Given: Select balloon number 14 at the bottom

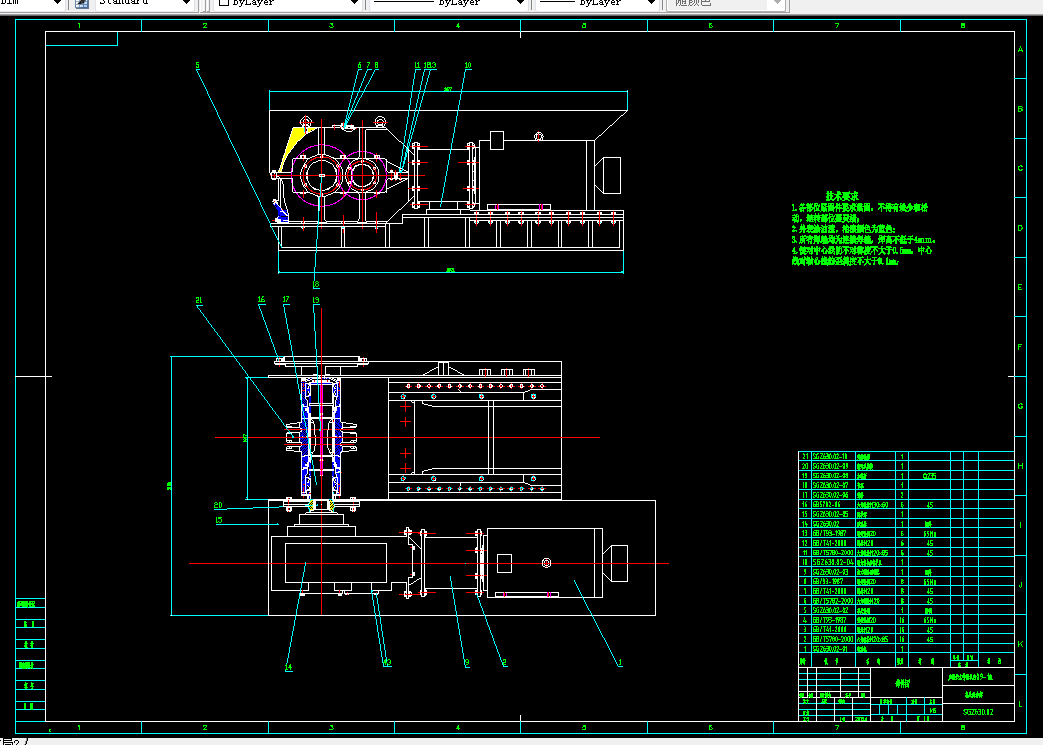Looking at the screenshot, I should (289, 667).
